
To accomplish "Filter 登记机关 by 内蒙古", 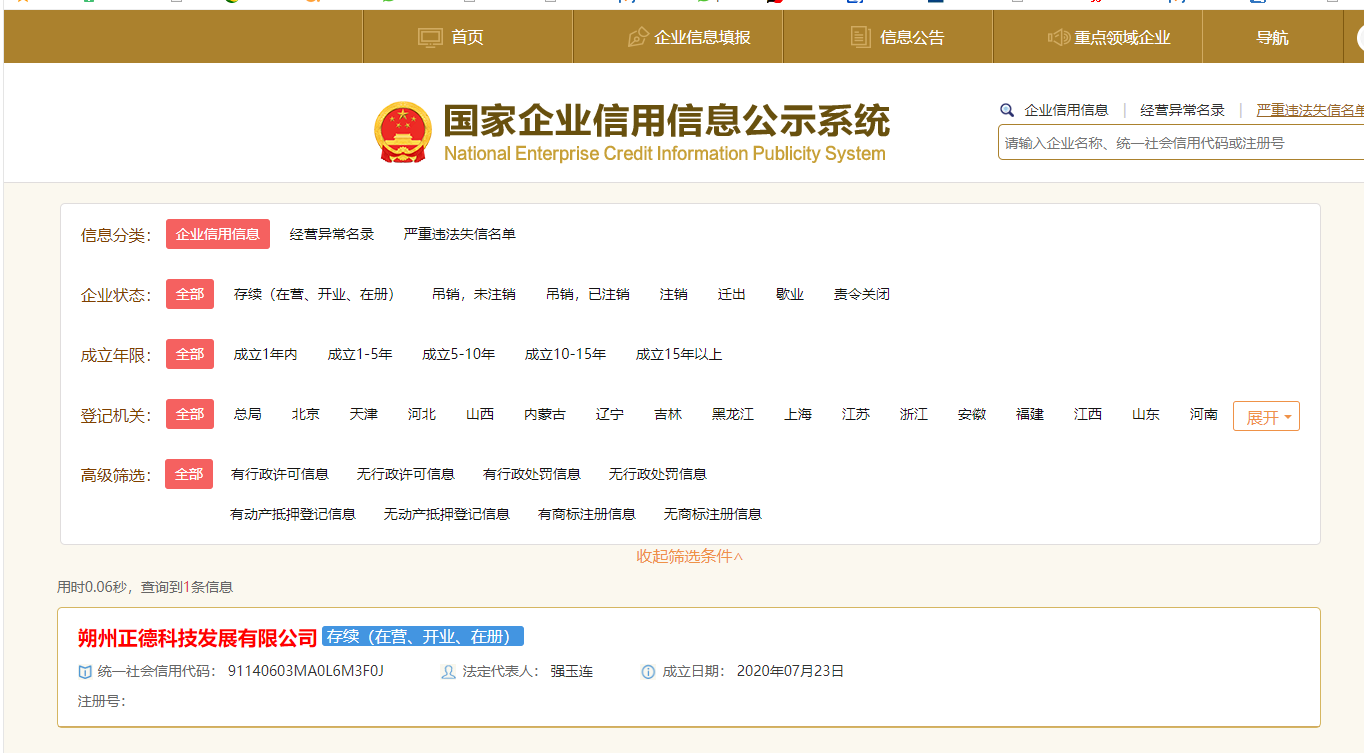I will (545, 414).
